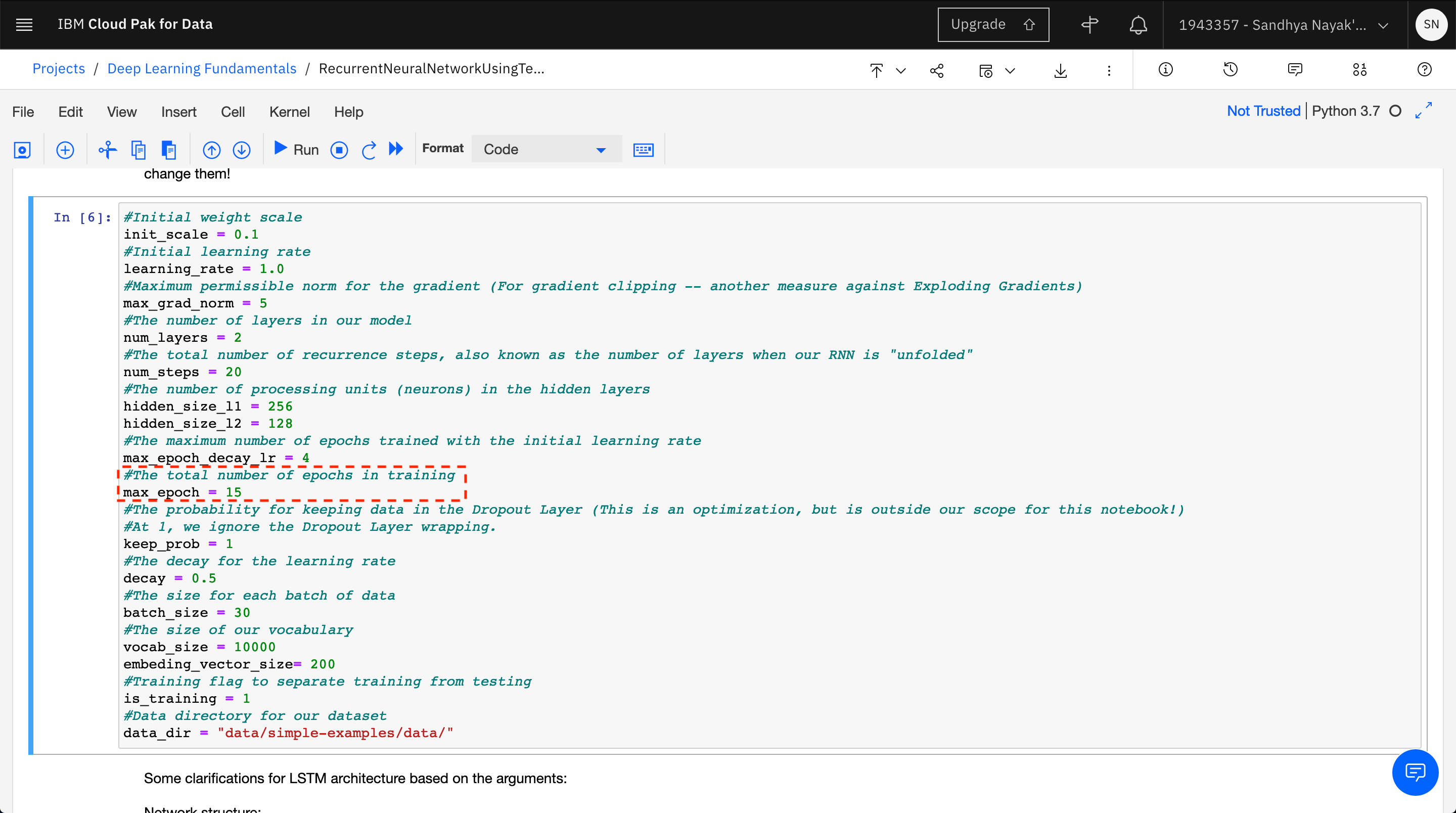Click the Not Trusted button
Viewport: 1456px width, 813px height.
(x=1263, y=111)
